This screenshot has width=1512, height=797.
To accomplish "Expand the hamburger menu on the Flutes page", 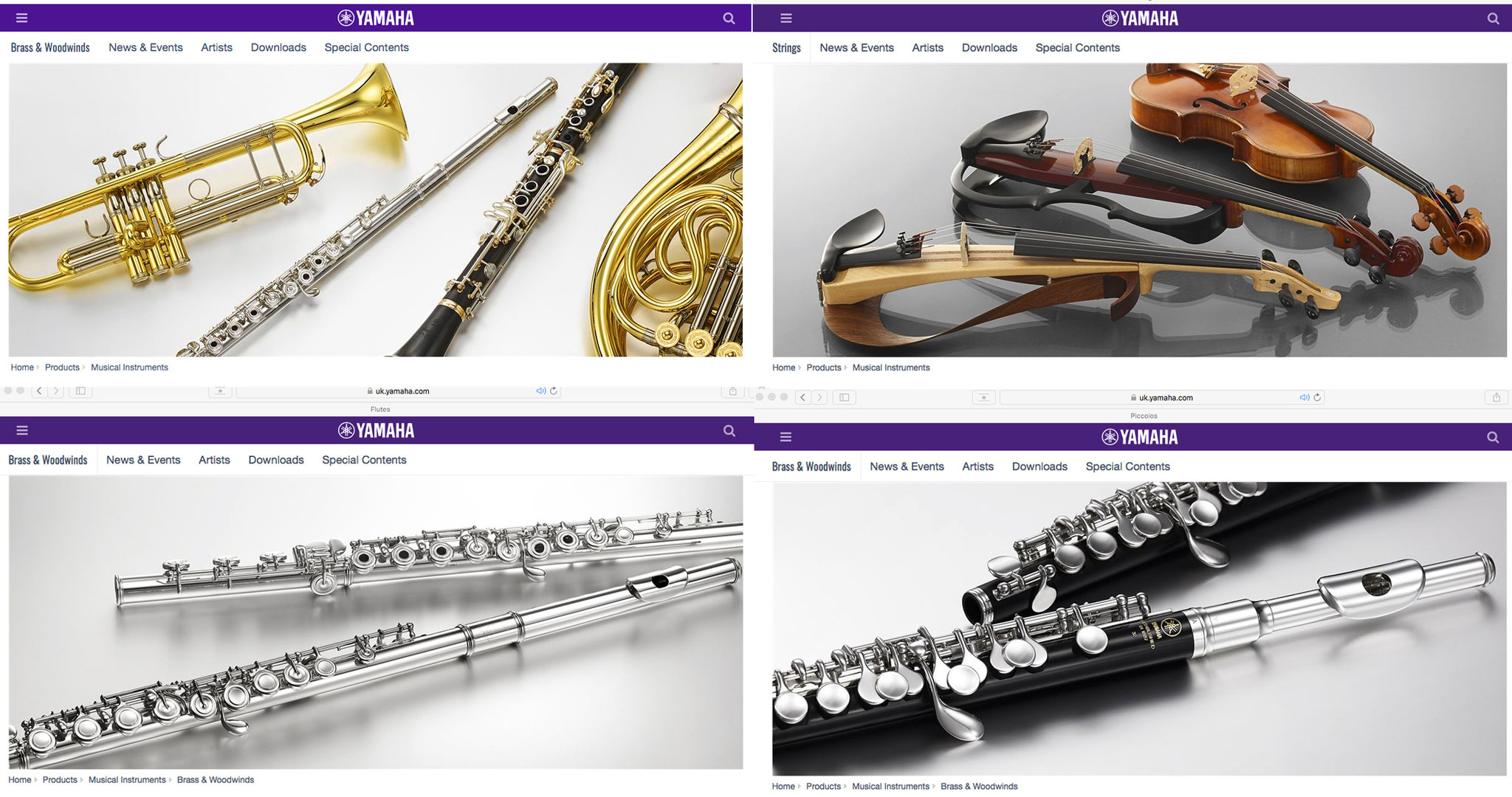I will (x=22, y=430).
